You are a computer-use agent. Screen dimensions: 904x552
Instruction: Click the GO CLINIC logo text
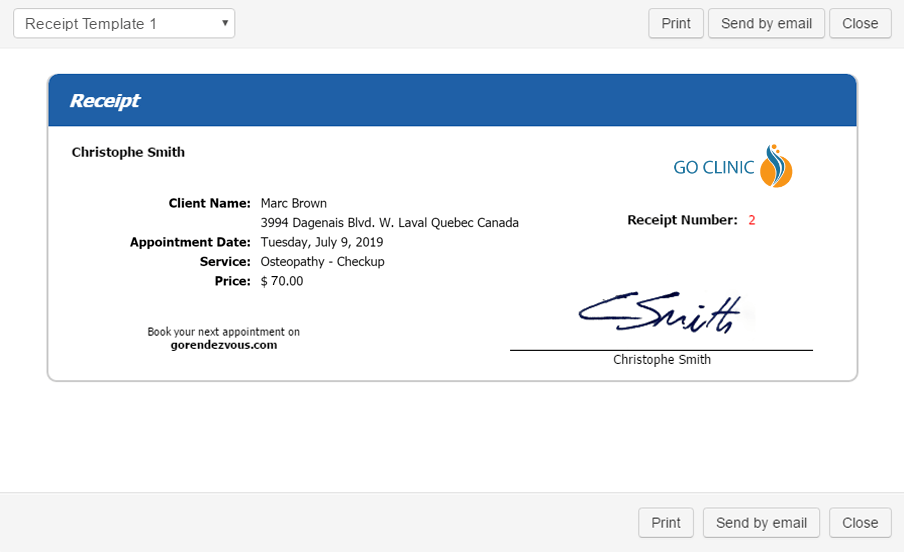[x=714, y=167]
